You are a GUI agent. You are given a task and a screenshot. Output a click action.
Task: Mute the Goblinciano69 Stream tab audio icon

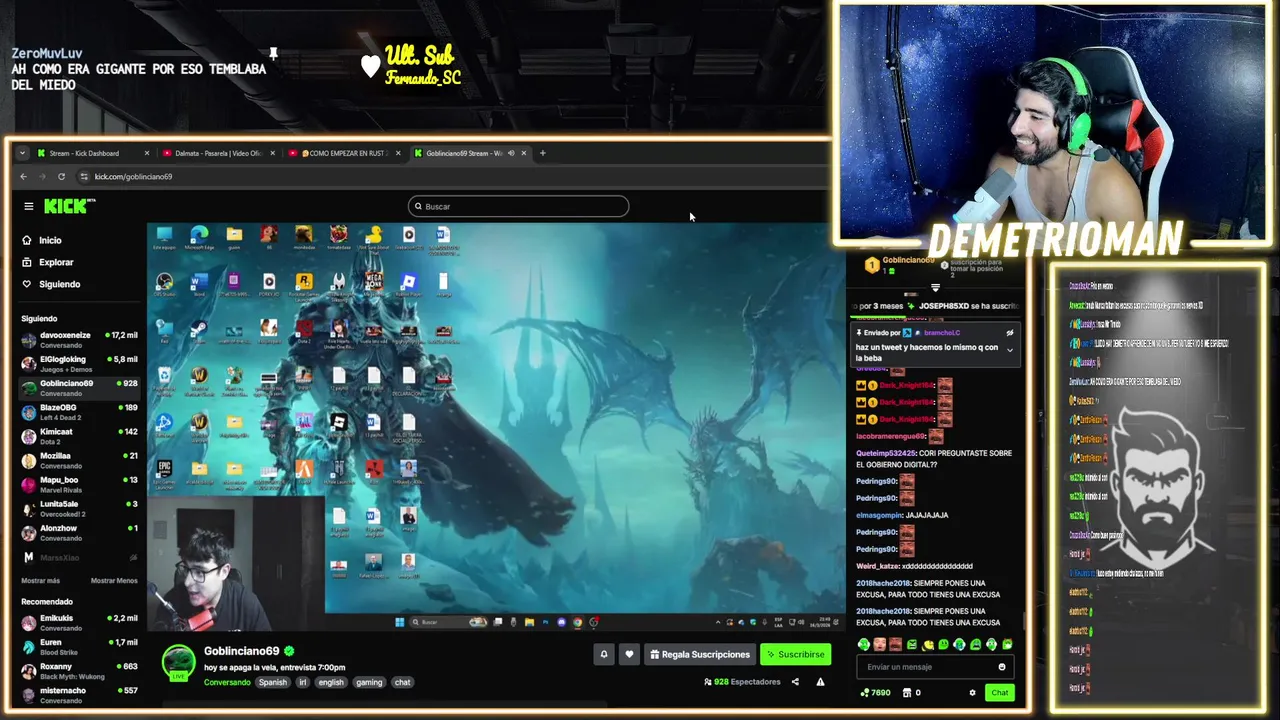pyautogui.click(x=511, y=153)
